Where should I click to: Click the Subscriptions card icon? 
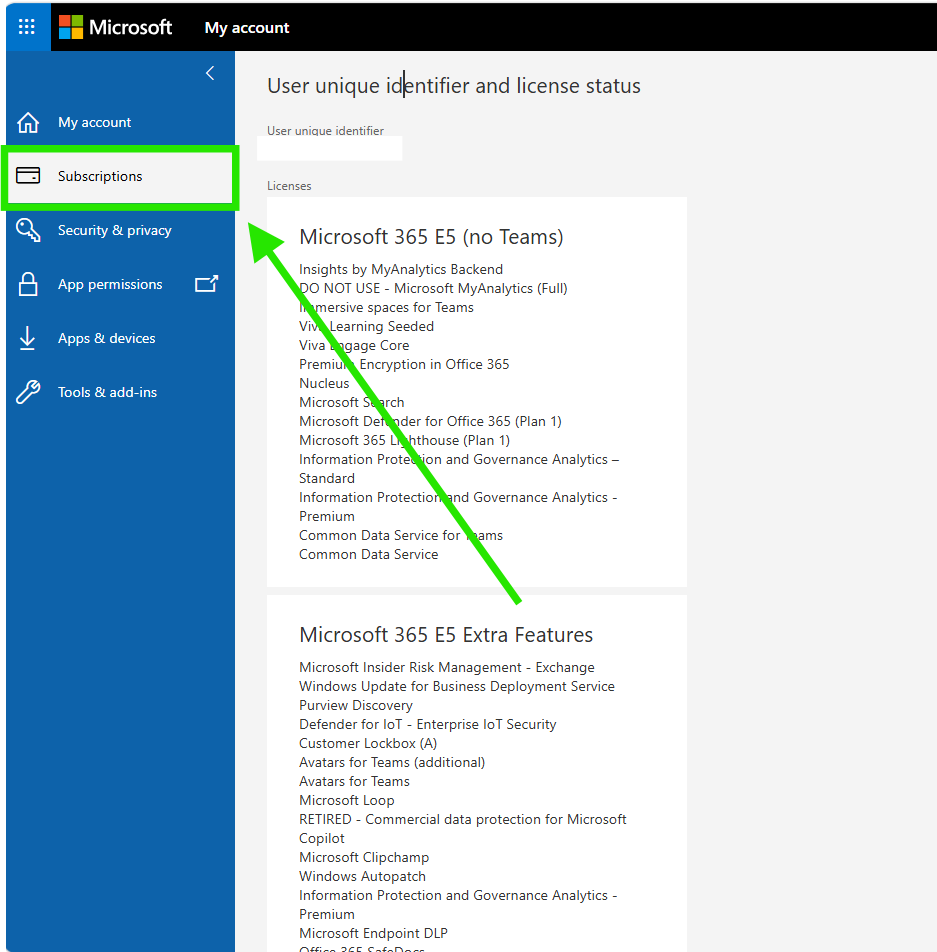(28, 175)
